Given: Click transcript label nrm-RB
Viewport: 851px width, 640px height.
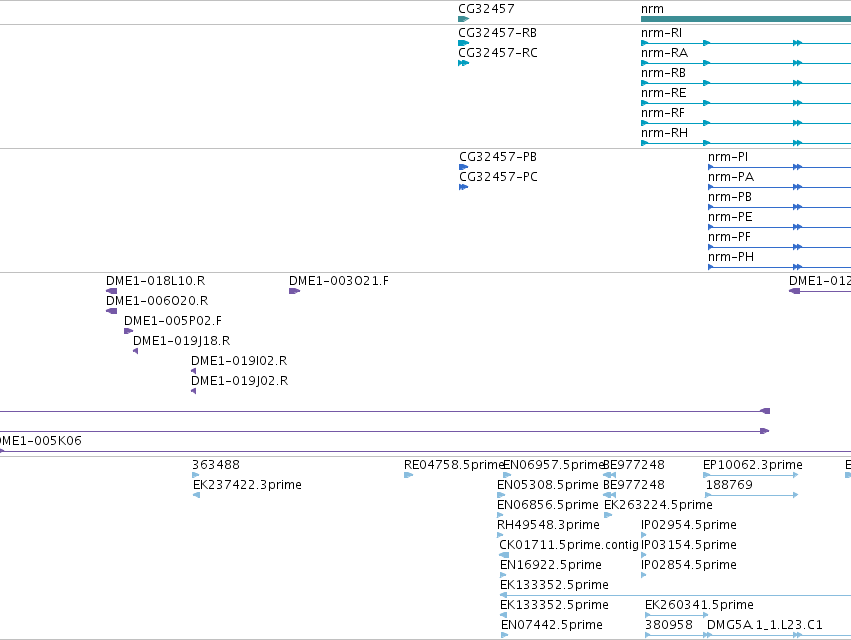Looking at the screenshot, I should tap(663, 73).
